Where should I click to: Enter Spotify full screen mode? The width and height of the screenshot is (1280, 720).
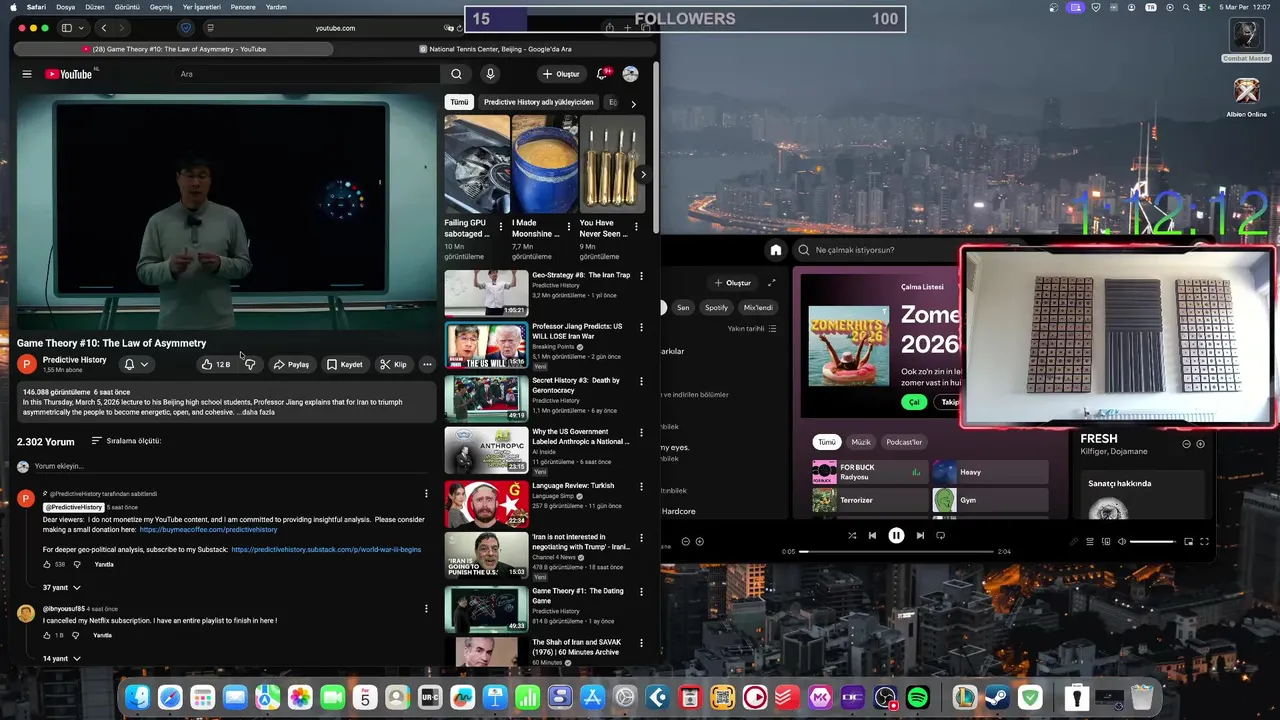(1204, 541)
